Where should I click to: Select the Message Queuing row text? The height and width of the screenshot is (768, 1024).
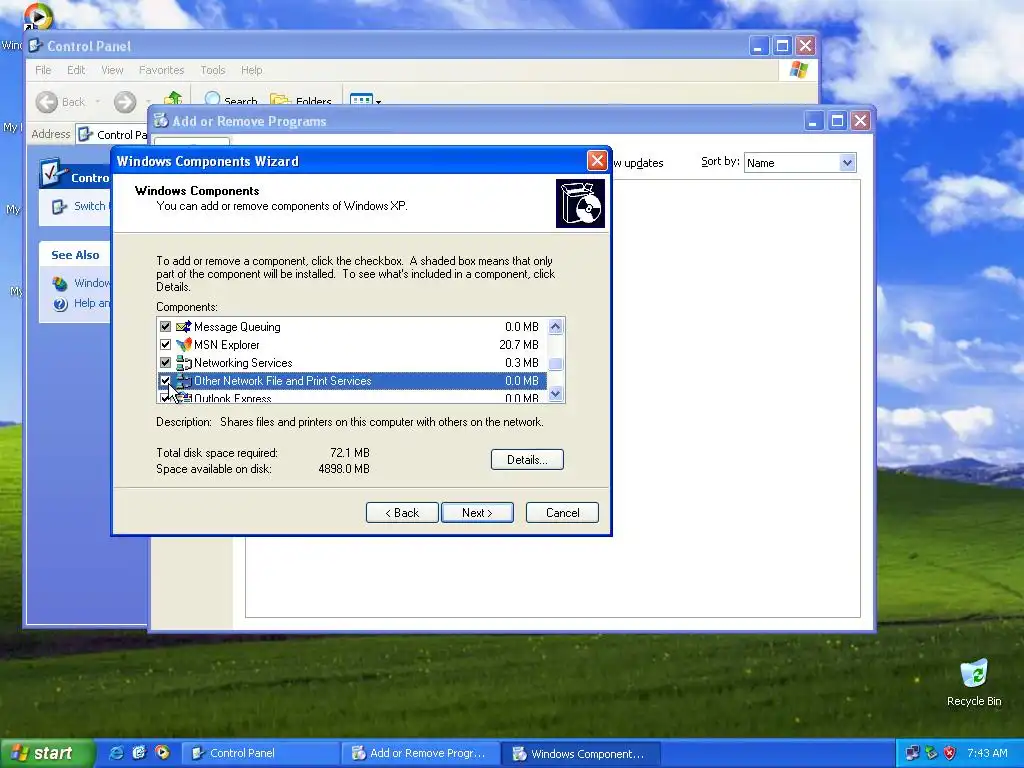237,327
